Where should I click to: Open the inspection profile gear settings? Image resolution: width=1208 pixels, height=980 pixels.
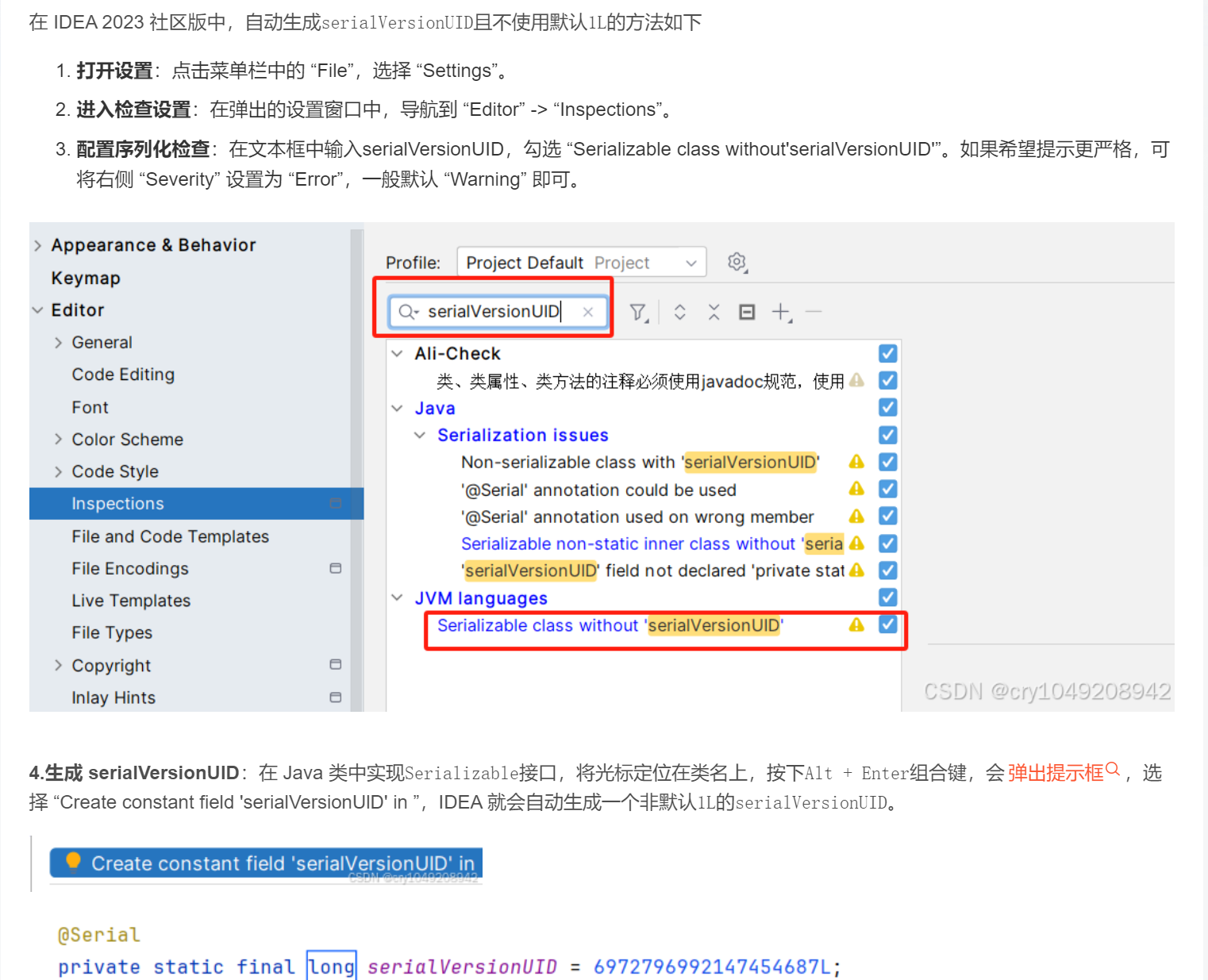click(737, 262)
